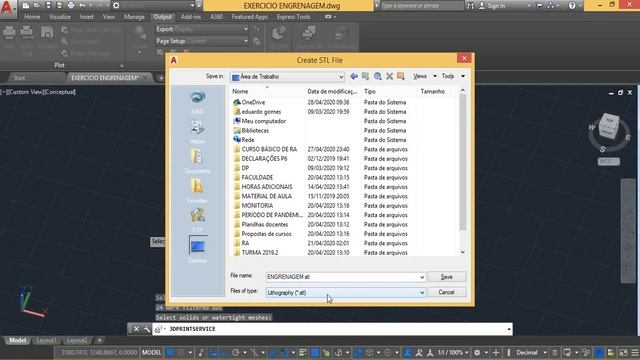Close the command line with its X icon
The height and width of the screenshot is (360, 640).
coord(136,329)
